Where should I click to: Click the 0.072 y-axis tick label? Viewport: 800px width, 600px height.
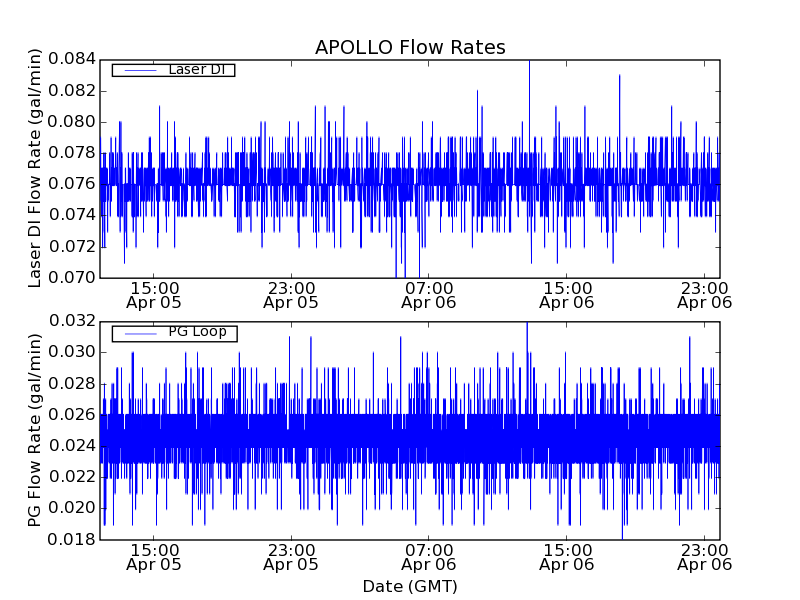click(x=72, y=246)
